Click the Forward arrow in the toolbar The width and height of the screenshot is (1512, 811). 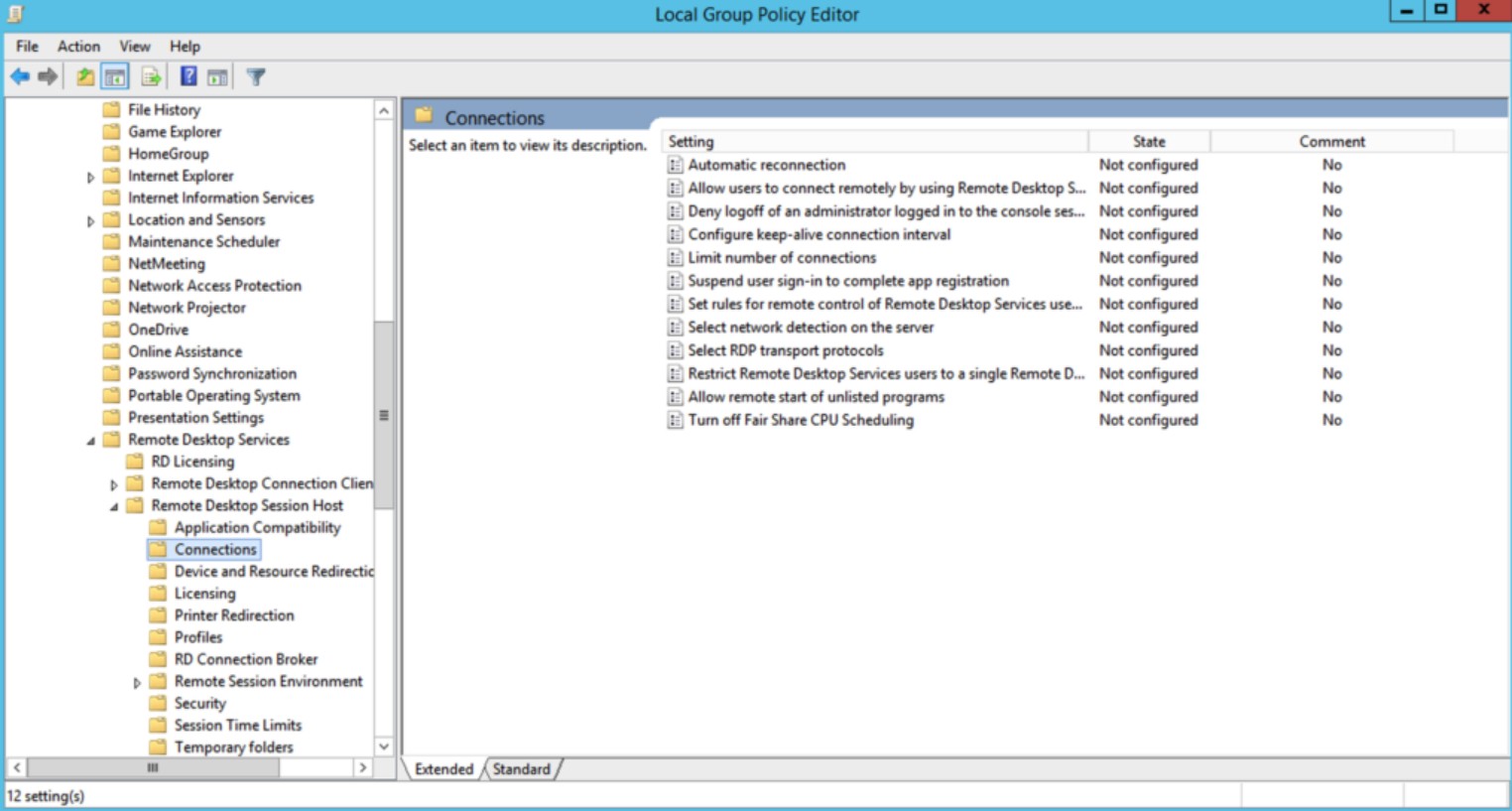click(48, 76)
